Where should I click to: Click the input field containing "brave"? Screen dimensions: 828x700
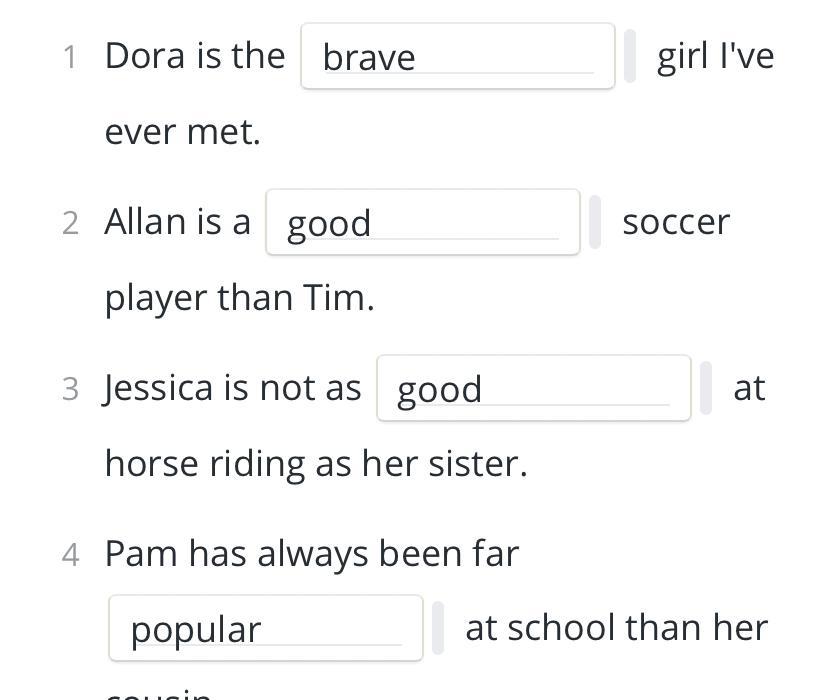pyautogui.click(x=457, y=57)
